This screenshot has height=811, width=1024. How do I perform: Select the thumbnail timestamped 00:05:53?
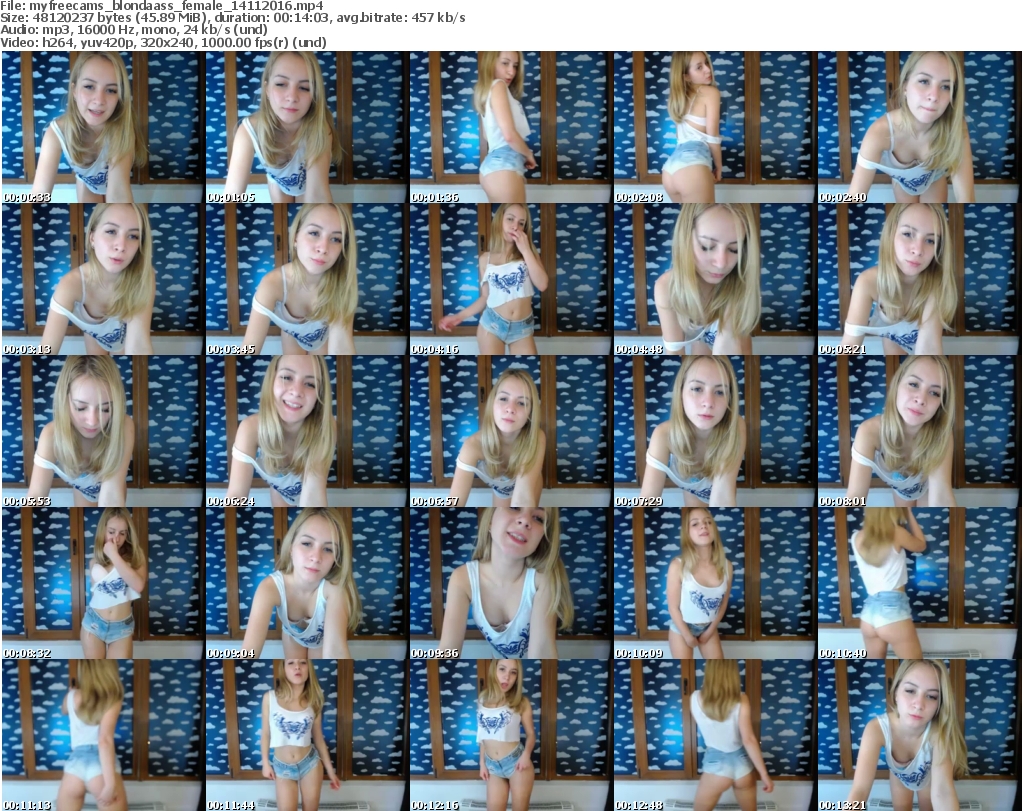click(x=103, y=431)
